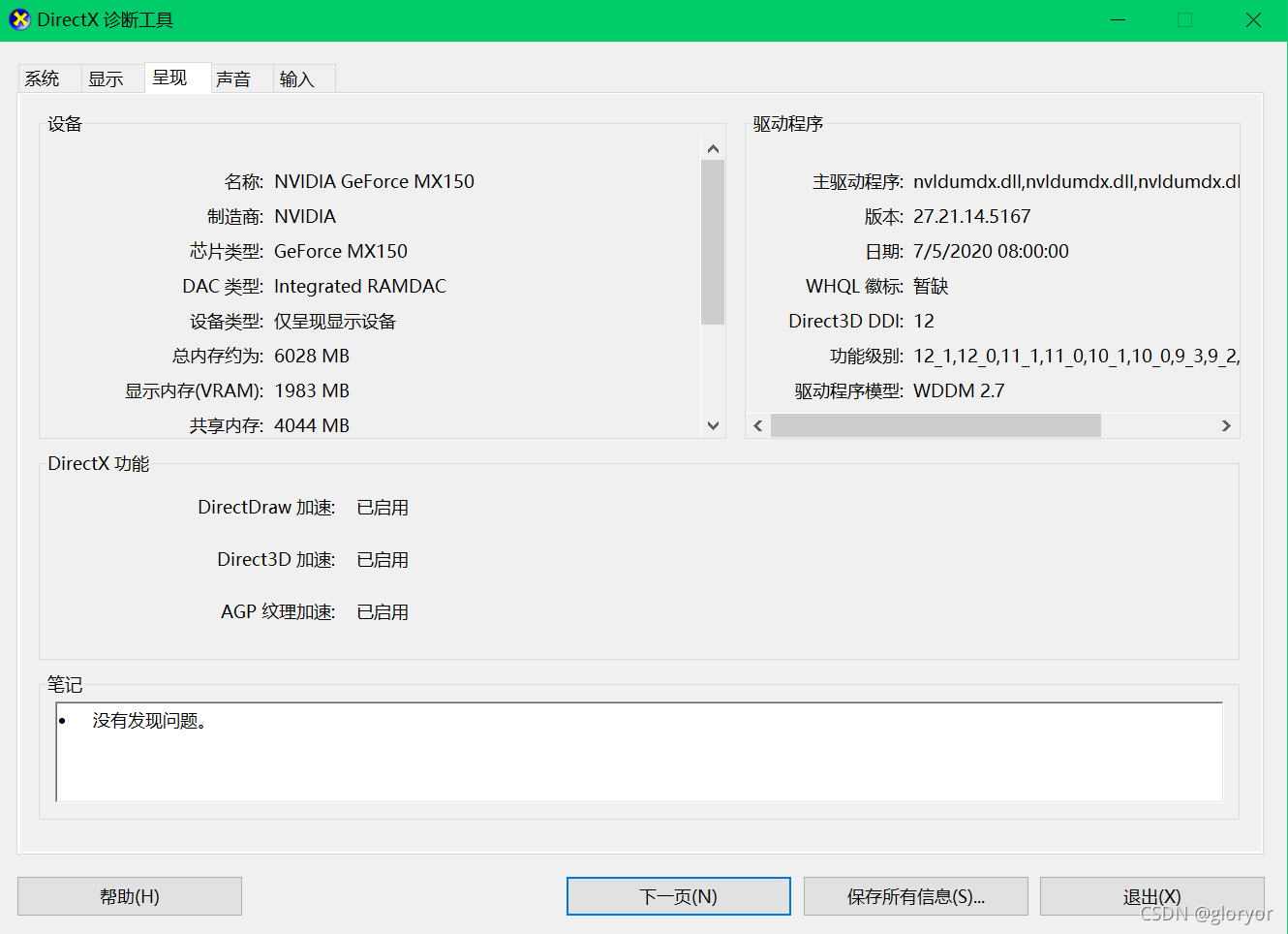Click the AGP 纹理加速 已启用 status
The image size is (1288, 934).
(383, 611)
